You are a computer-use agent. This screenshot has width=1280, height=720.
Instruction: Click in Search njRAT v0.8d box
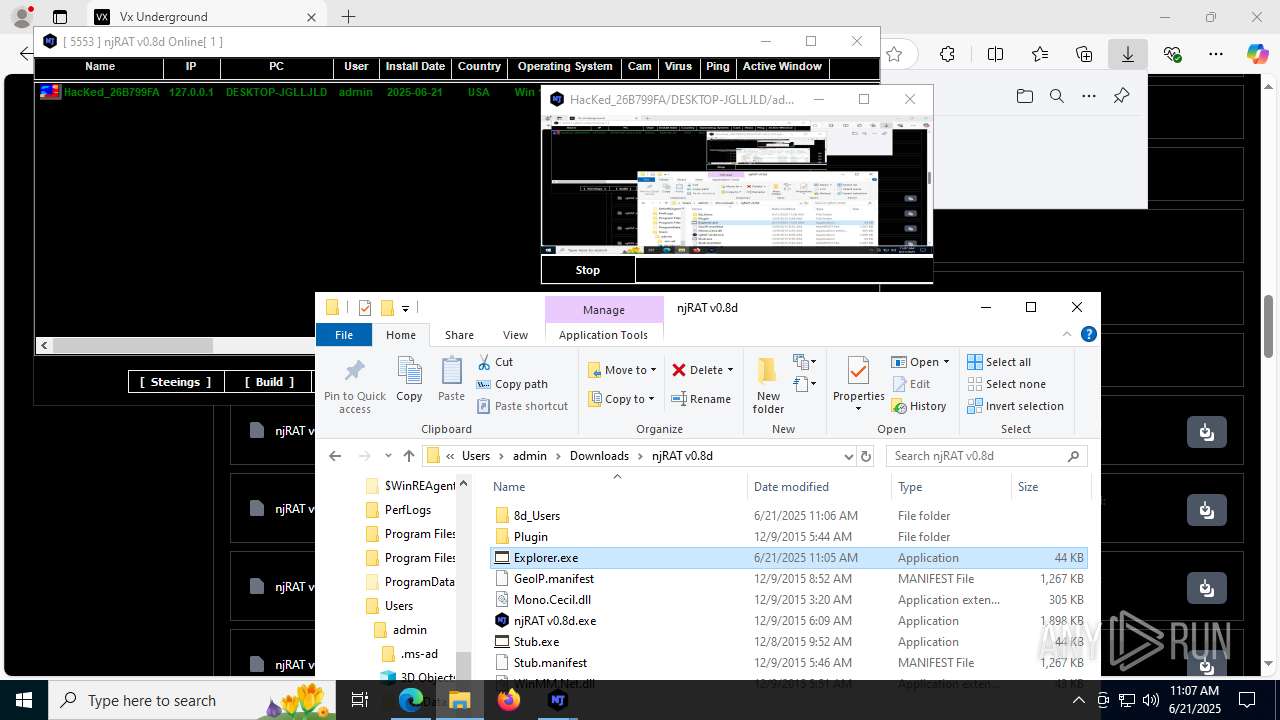(986, 456)
